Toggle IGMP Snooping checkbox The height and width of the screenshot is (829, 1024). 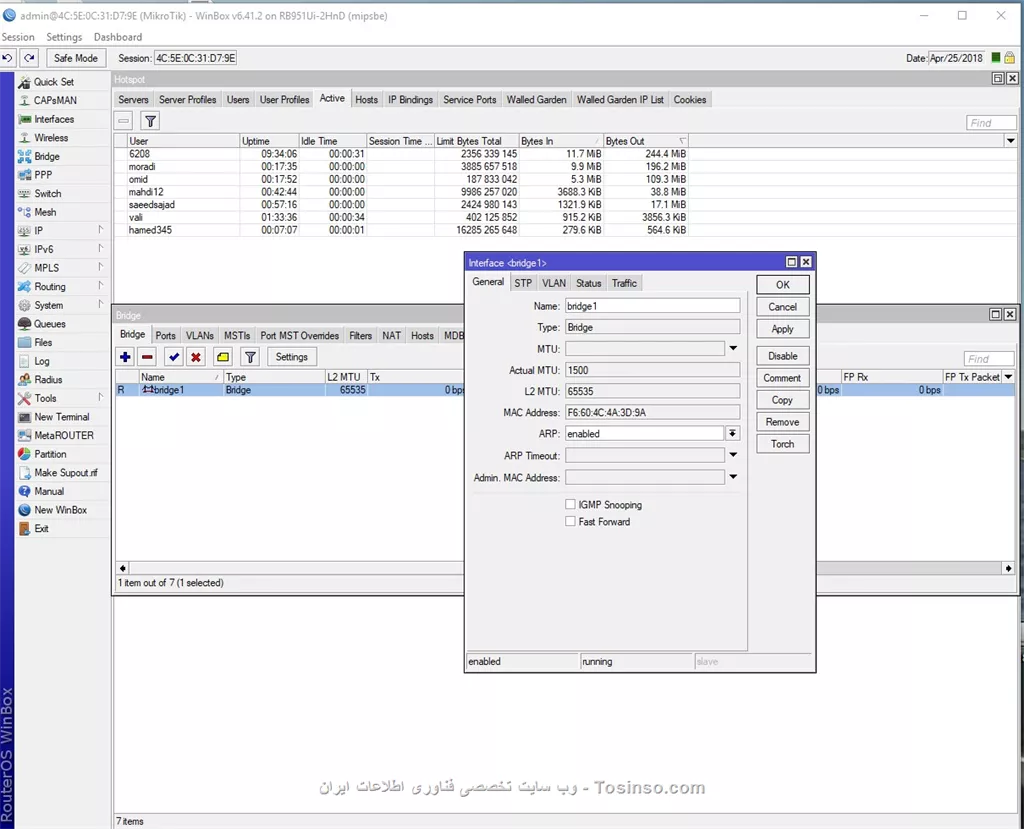570,504
